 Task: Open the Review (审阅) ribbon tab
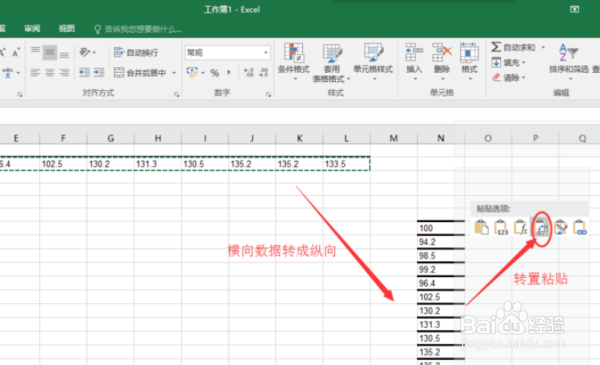pyautogui.click(x=32, y=29)
